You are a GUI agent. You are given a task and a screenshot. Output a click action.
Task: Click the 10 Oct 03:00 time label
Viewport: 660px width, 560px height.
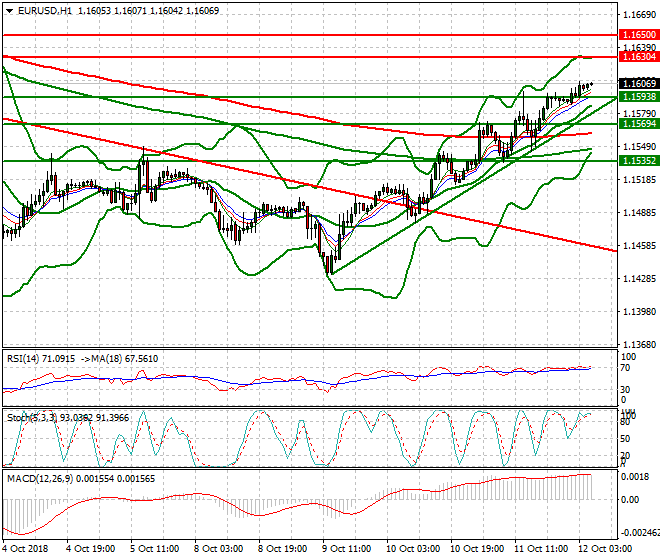413,549
